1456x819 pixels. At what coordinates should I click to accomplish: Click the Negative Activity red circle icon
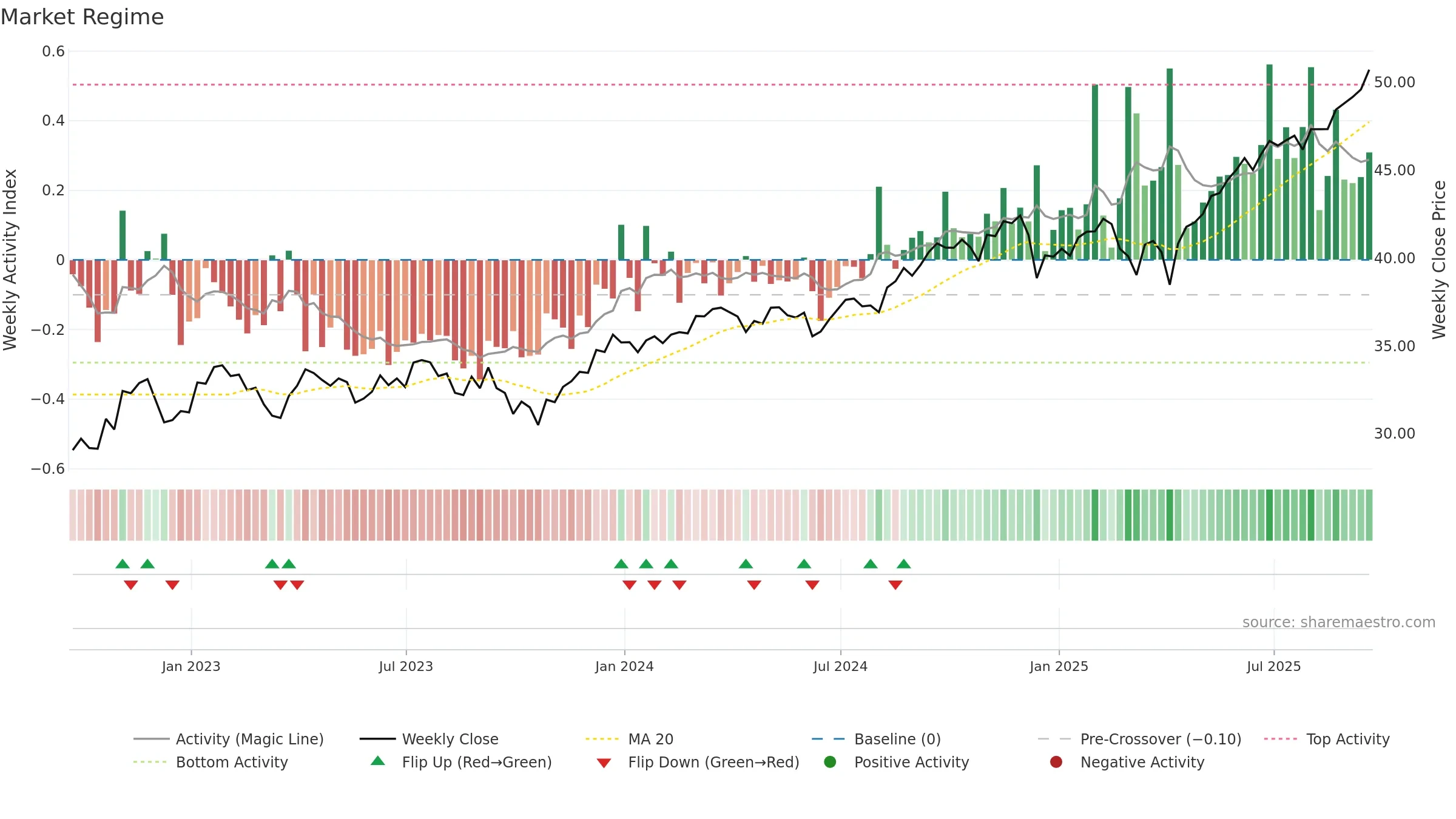click(1056, 761)
